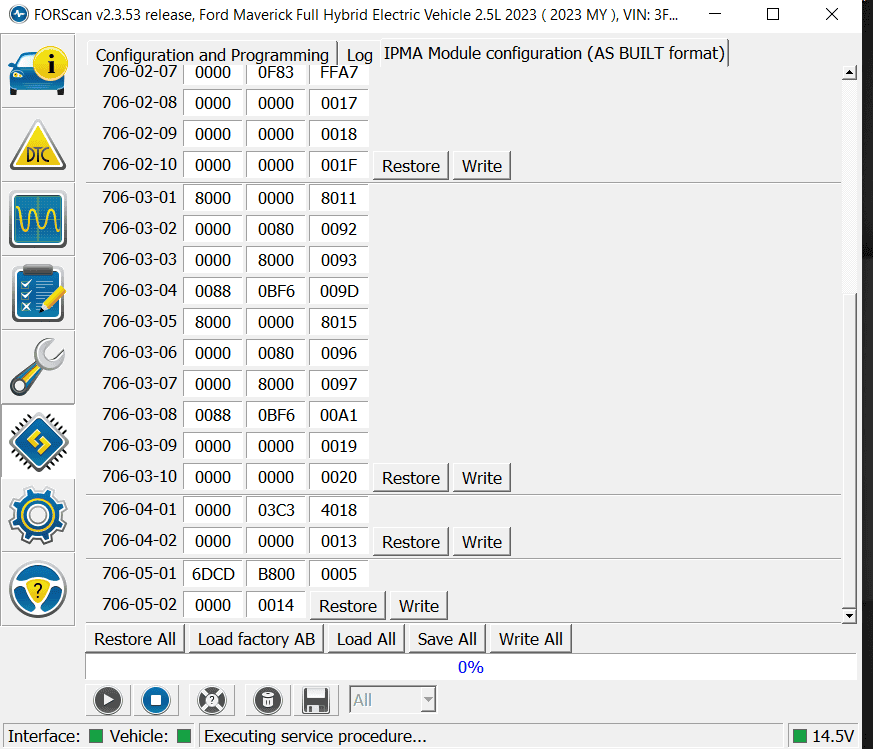Viewport: 873px width, 749px height.
Task: Edit the 001F field in 706-02-10
Action: [x=339, y=165]
